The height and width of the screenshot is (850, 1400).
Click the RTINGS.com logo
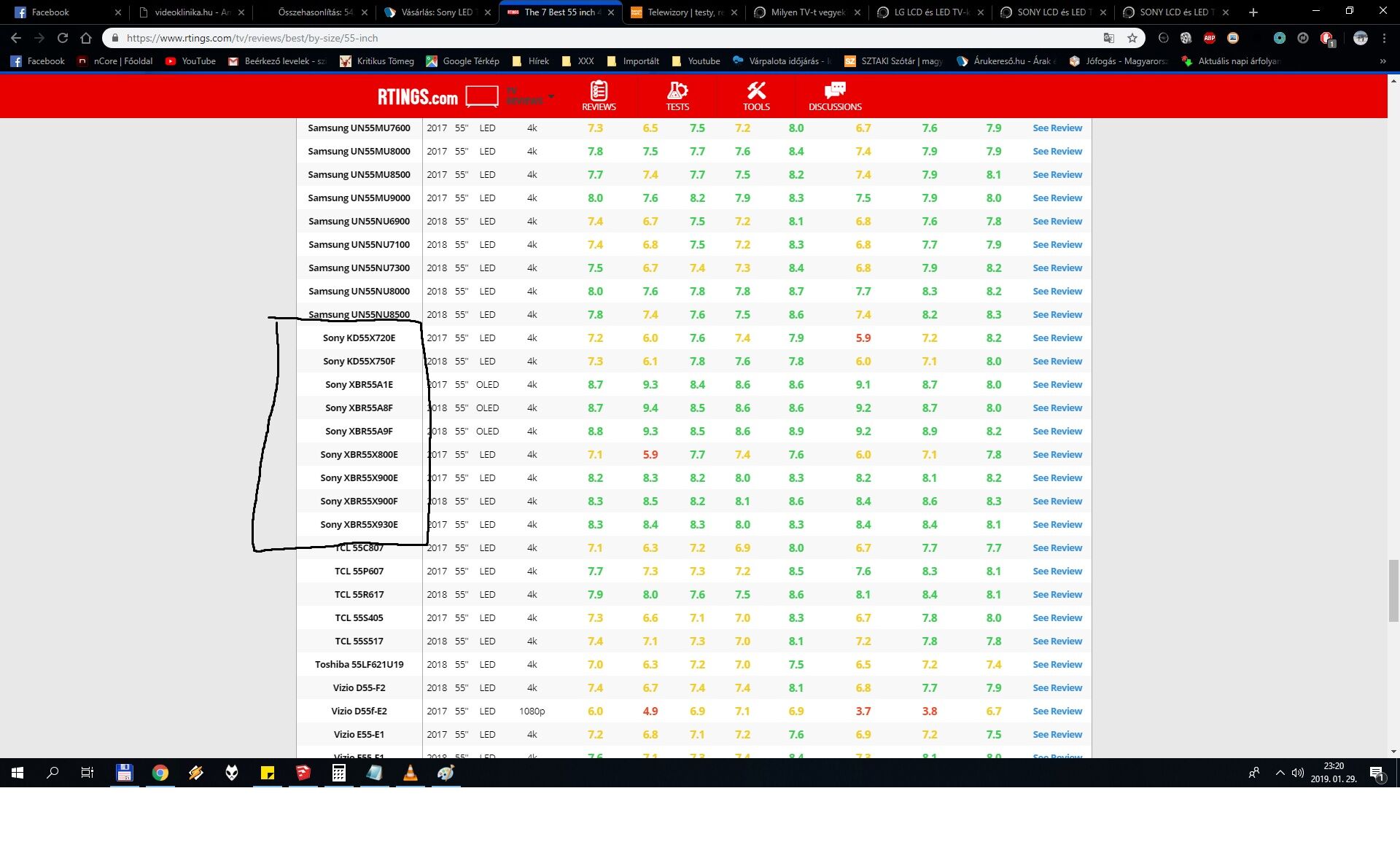click(x=417, y=96)
